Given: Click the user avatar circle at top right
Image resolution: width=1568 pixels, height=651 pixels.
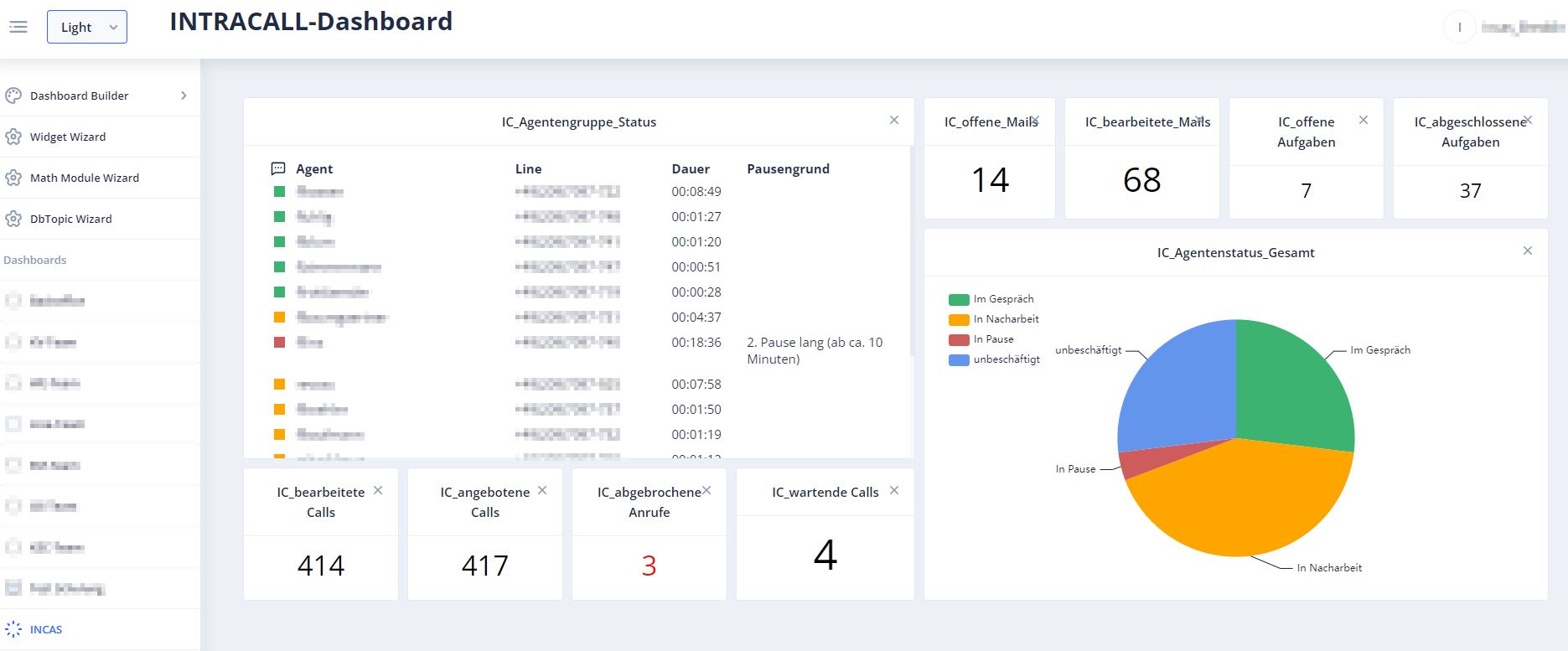Looking at the screenshot, I should [x=1459, y=27].
